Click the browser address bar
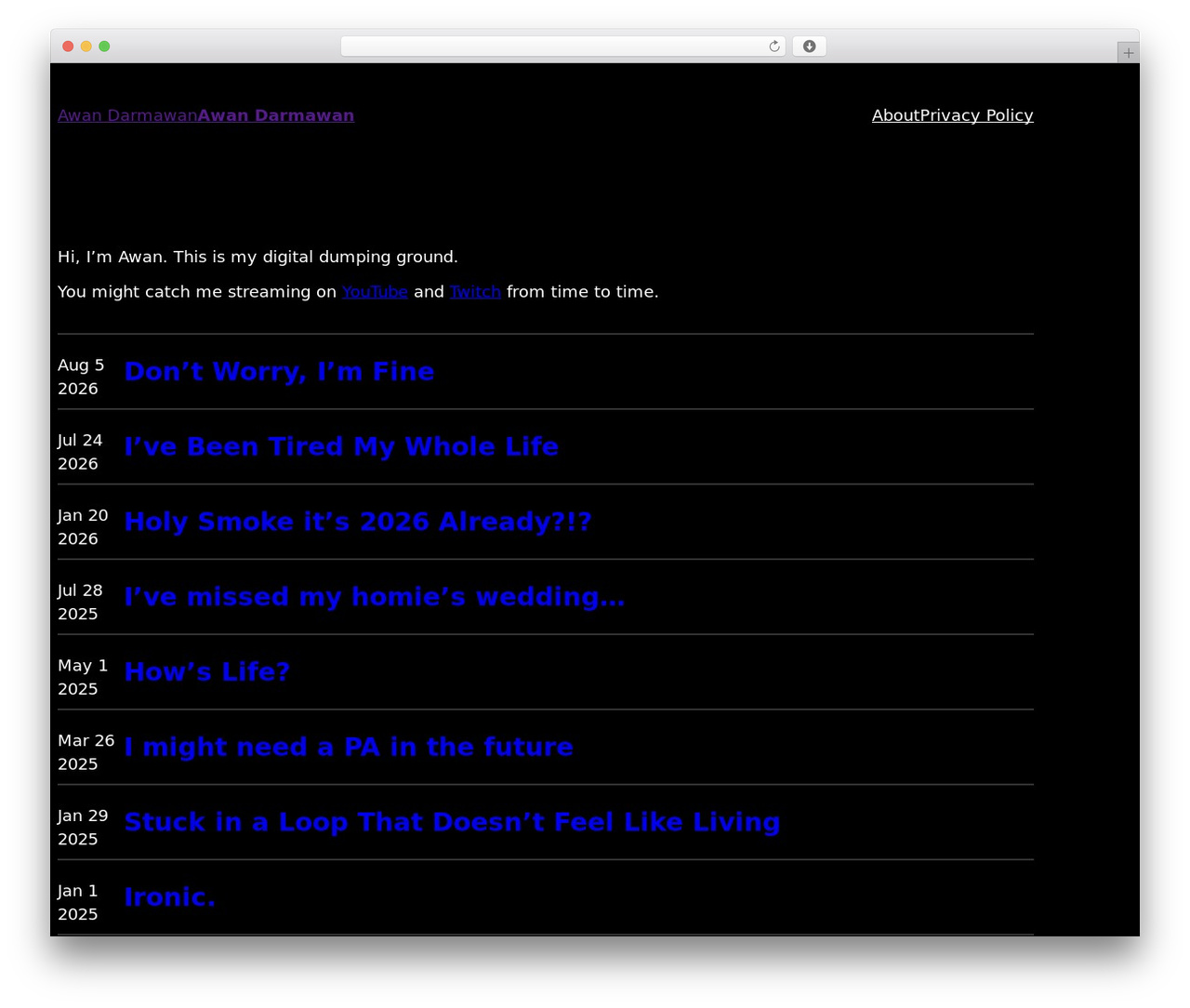Screen dimensions: 1190x1008 [x=562, y=46]
